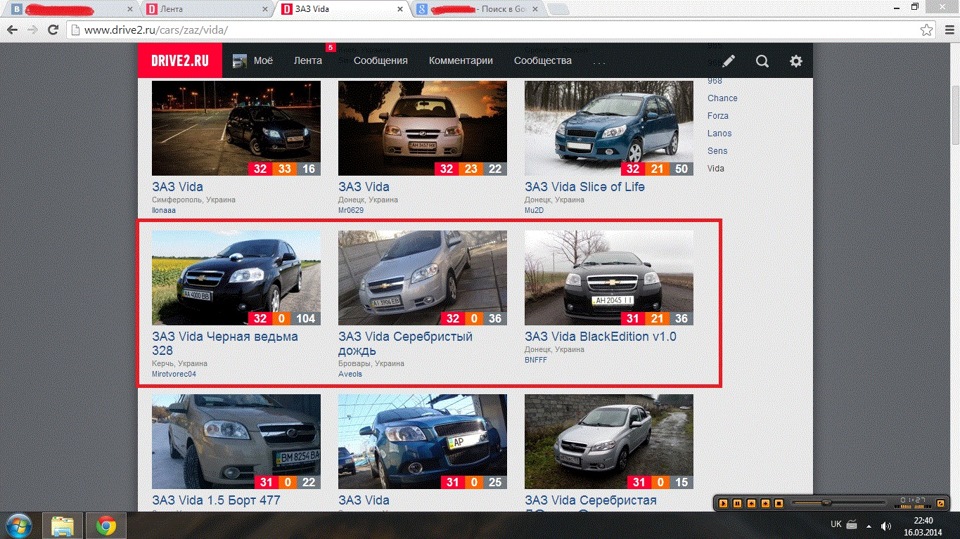960x539 pixels.
Task: Skip to previous track in mini player
Action: pos(751,503)
